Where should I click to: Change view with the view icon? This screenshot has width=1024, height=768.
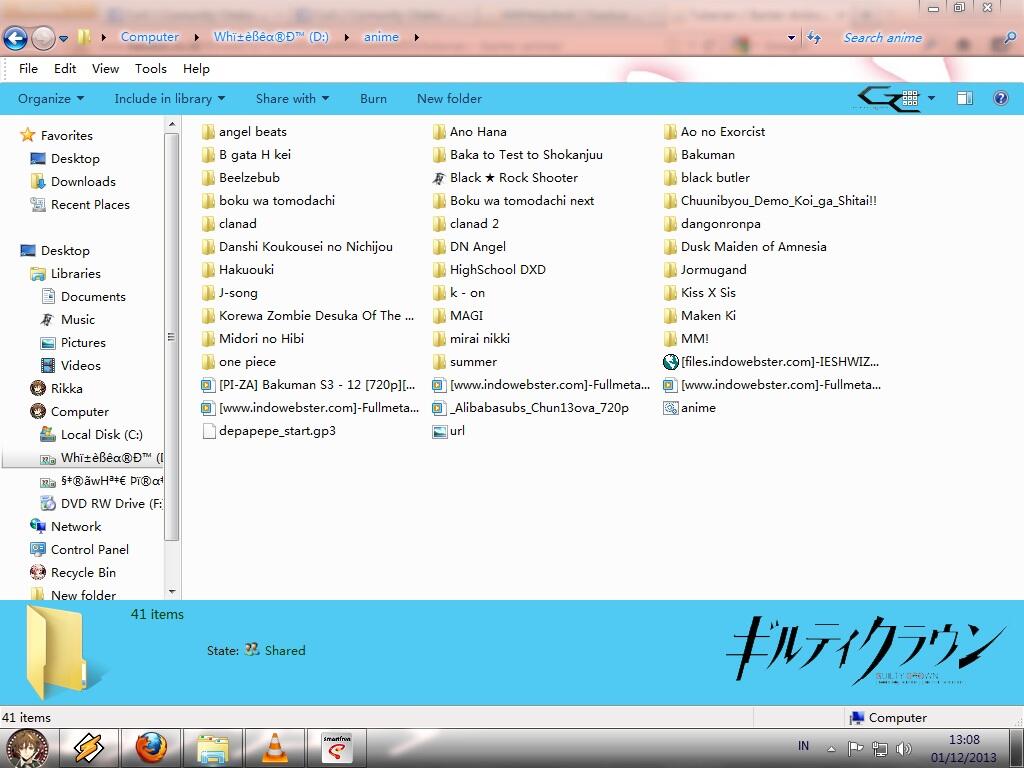click(910, 99)
